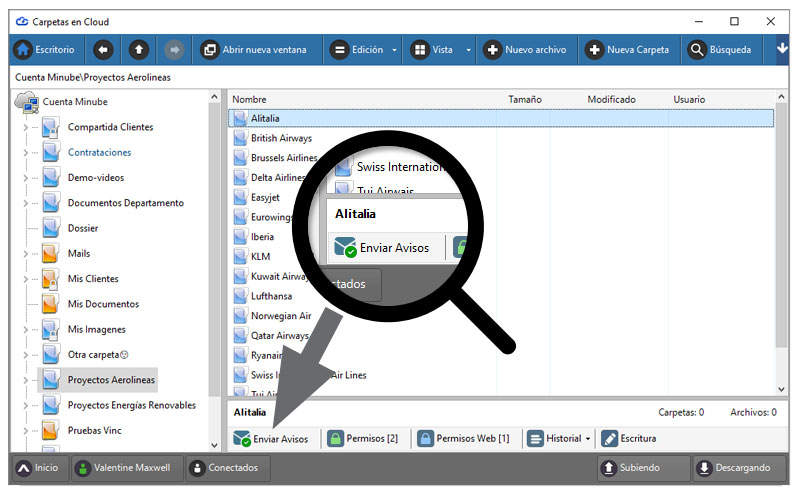Sort by Usuario column header
Screen dimensions: 800x493
[x=689, y=100]
